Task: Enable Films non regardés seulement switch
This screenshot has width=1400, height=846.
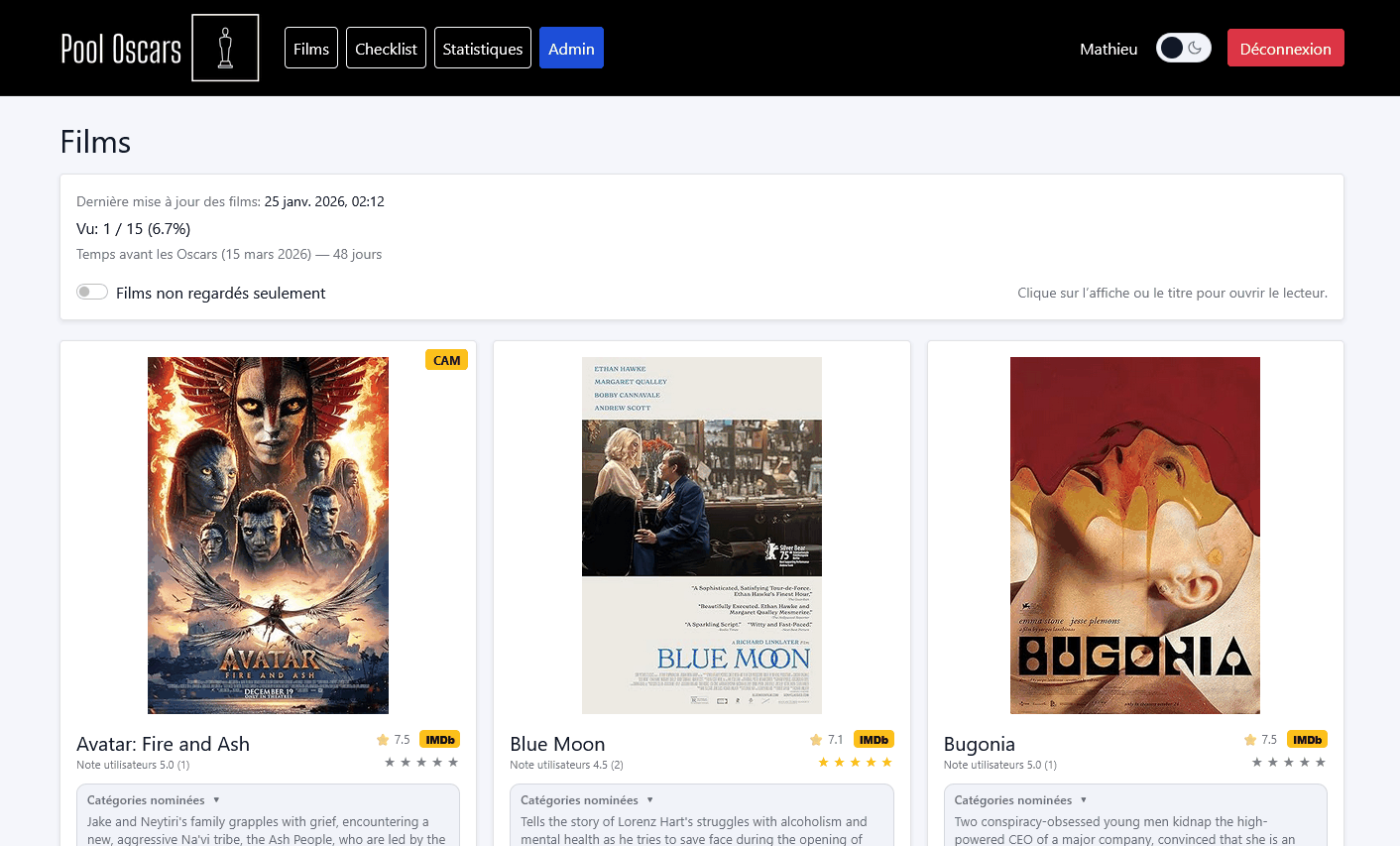Action: click(x=92, y=292)
